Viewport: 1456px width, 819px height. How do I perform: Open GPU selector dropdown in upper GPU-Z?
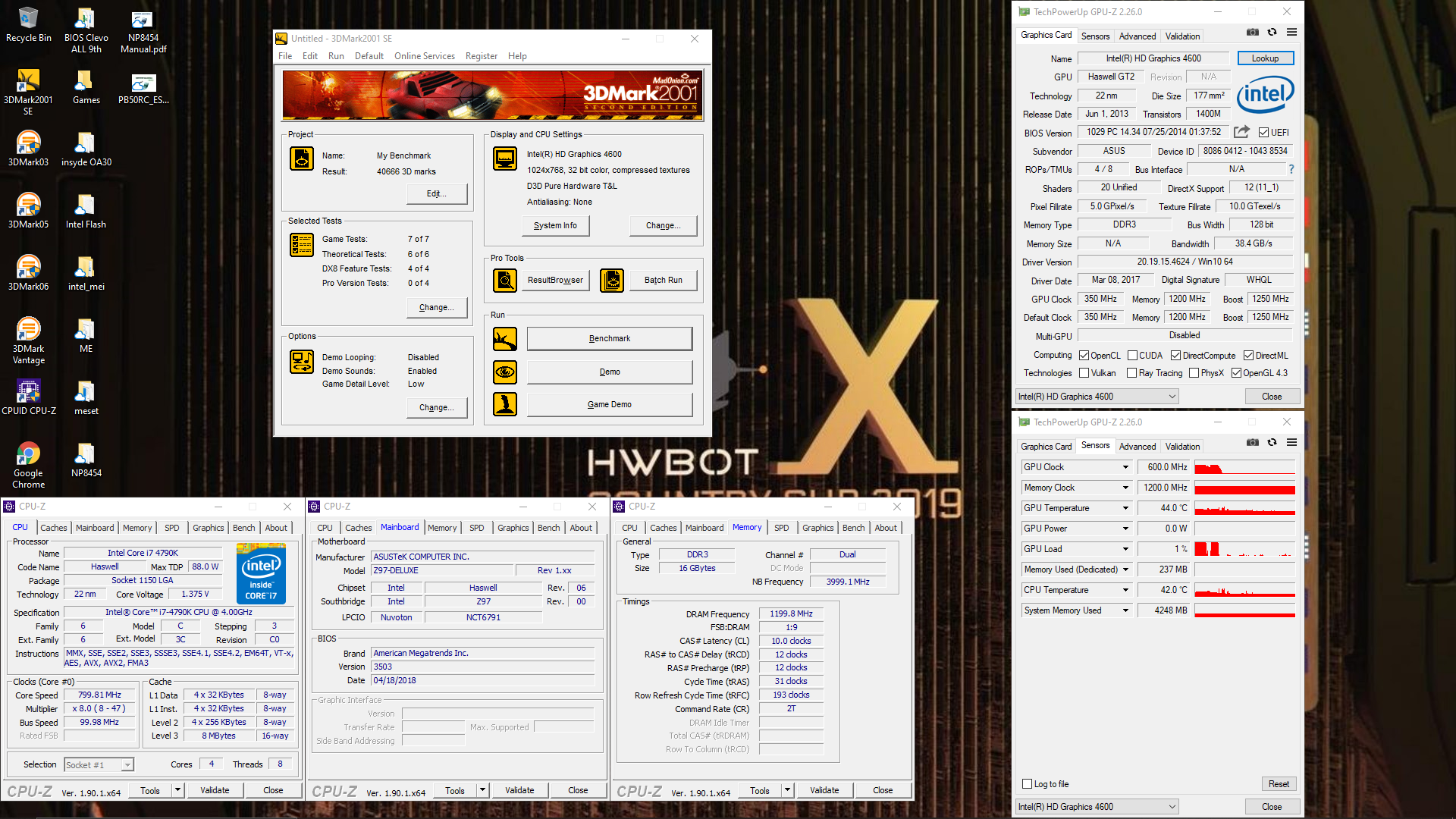pyautogui.click(x=1097, y=397)
